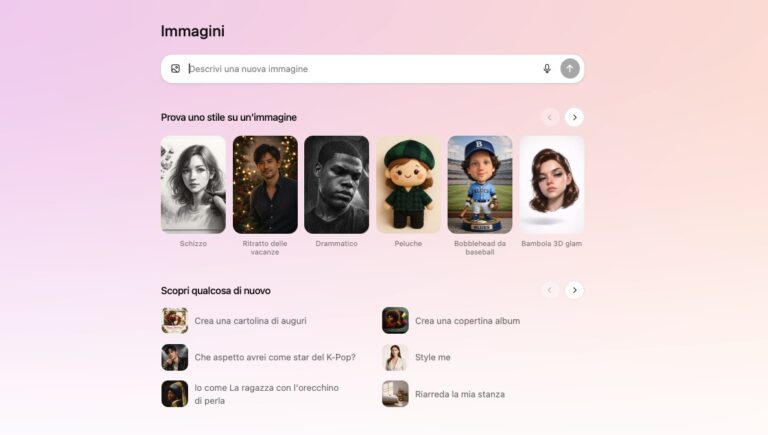Click the pearl earring painting icon

(x=175, y=394)
